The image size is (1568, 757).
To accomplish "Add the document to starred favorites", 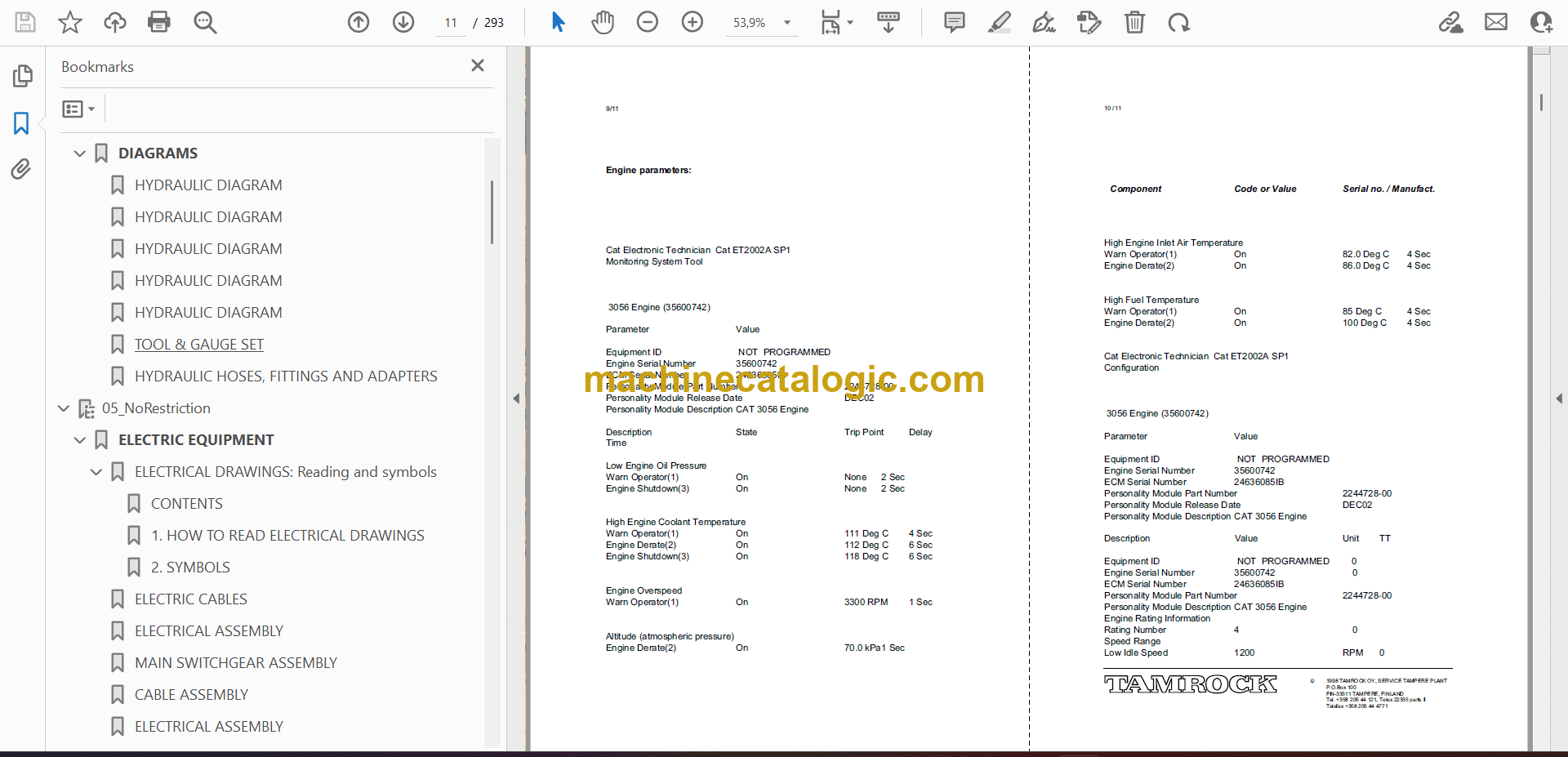I will tap(70, 22).
